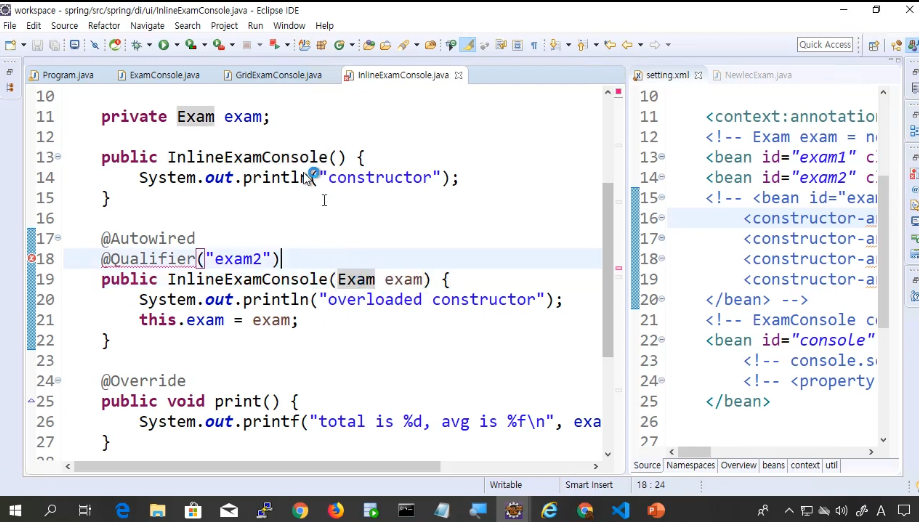
Task: Switch to NewlecExam.java editor tab
Action: coord(753,75)
